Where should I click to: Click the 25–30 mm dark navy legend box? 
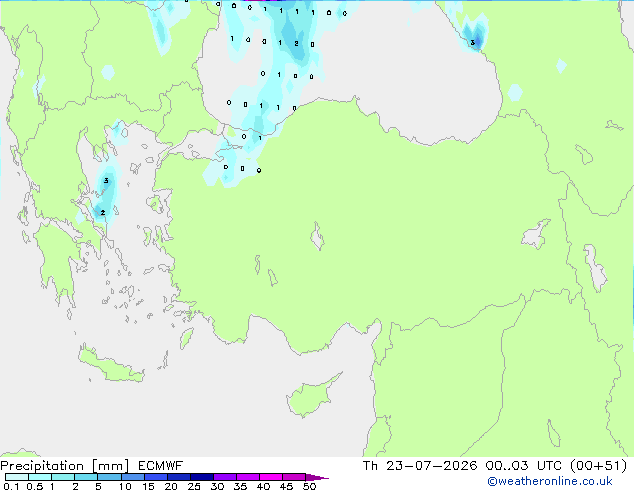pos(202,477)
